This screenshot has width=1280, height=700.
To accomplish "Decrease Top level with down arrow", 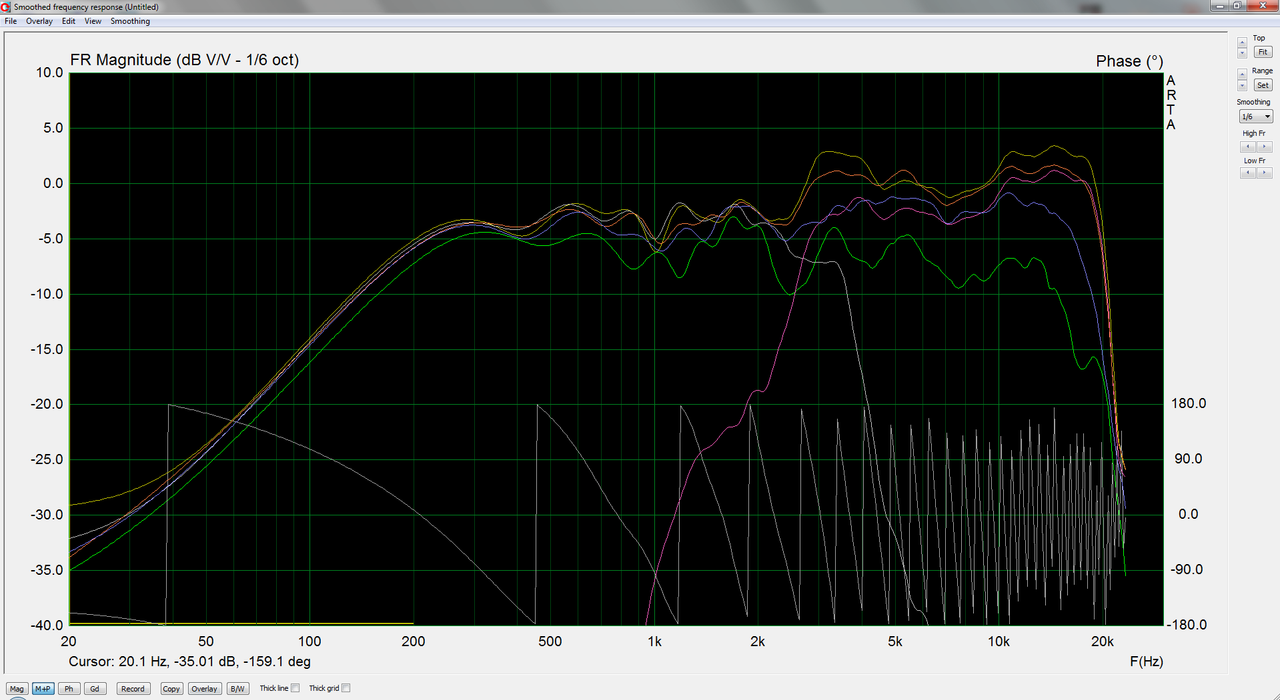I will click(x=1242, y=52).
